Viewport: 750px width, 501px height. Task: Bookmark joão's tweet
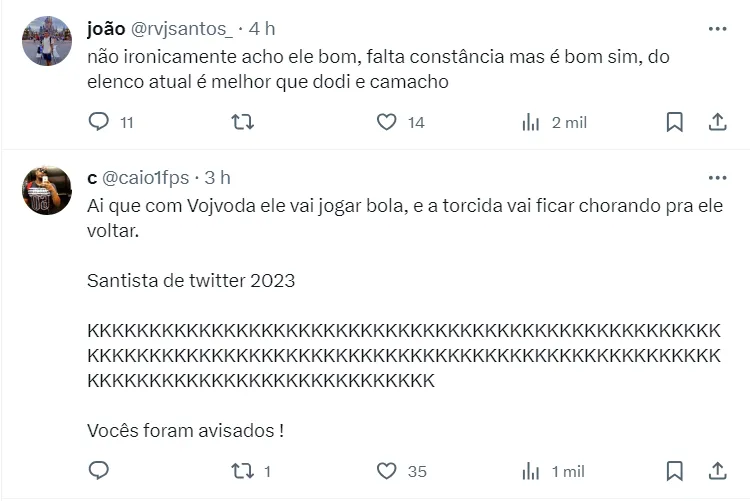click(675, 122)
